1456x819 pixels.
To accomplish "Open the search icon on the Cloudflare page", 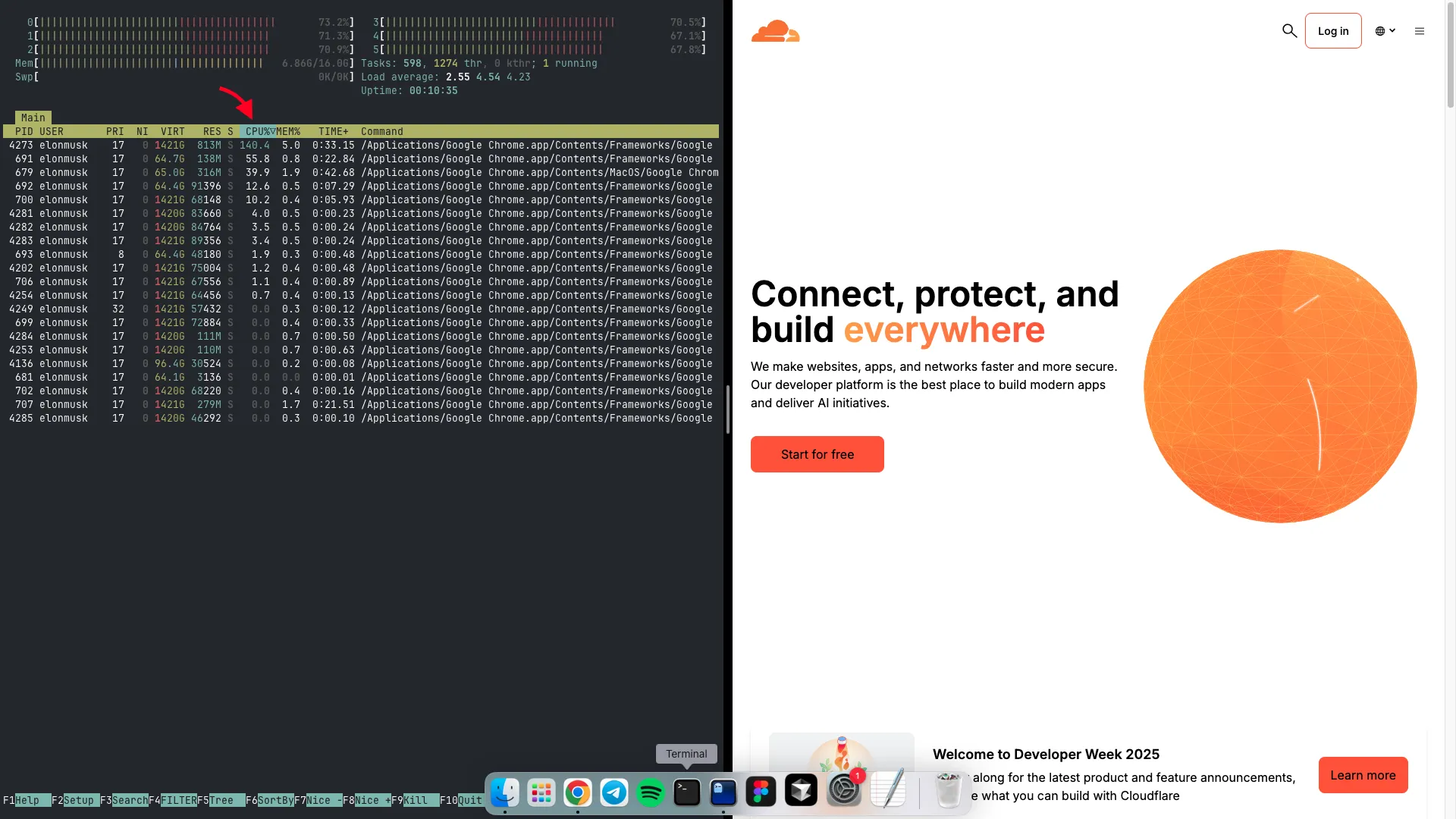I will point(1289,31).
